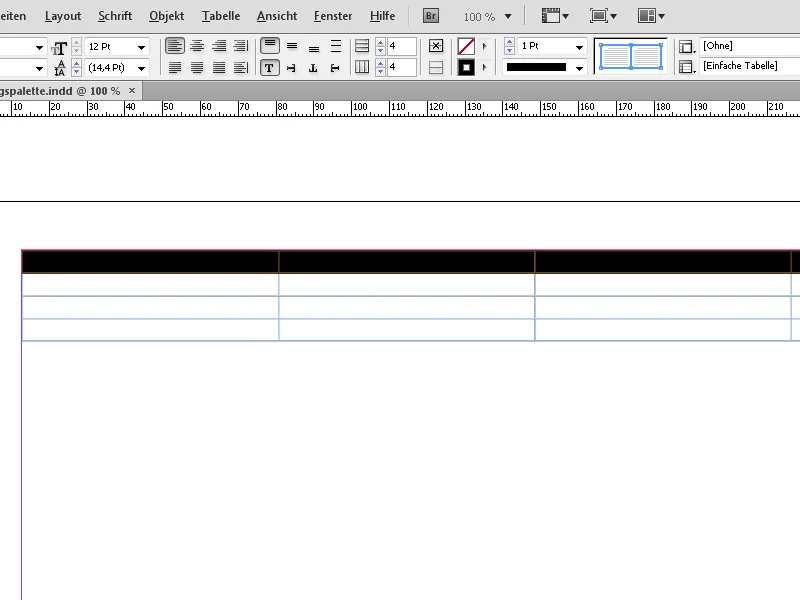
Task: Rotate cell text 180 degrees
Action: point(314,67)
